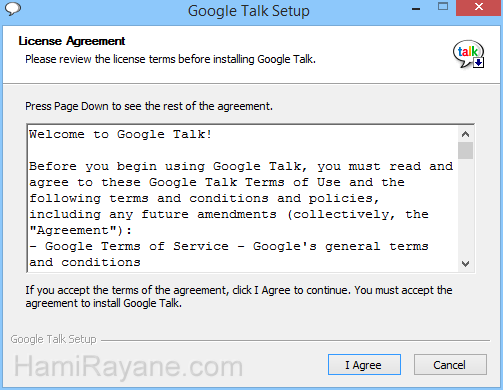503x390 pixels.
Task: Click the Google Talk installer logo icon
Action: tap(469, 54)
